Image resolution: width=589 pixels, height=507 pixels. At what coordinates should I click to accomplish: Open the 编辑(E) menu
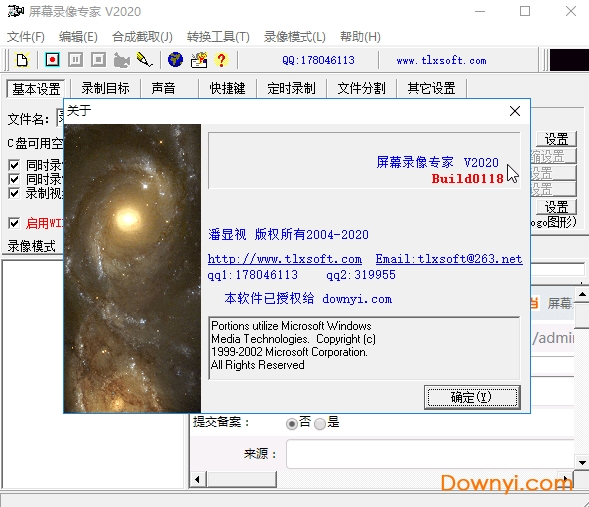[x=78, y=37]
